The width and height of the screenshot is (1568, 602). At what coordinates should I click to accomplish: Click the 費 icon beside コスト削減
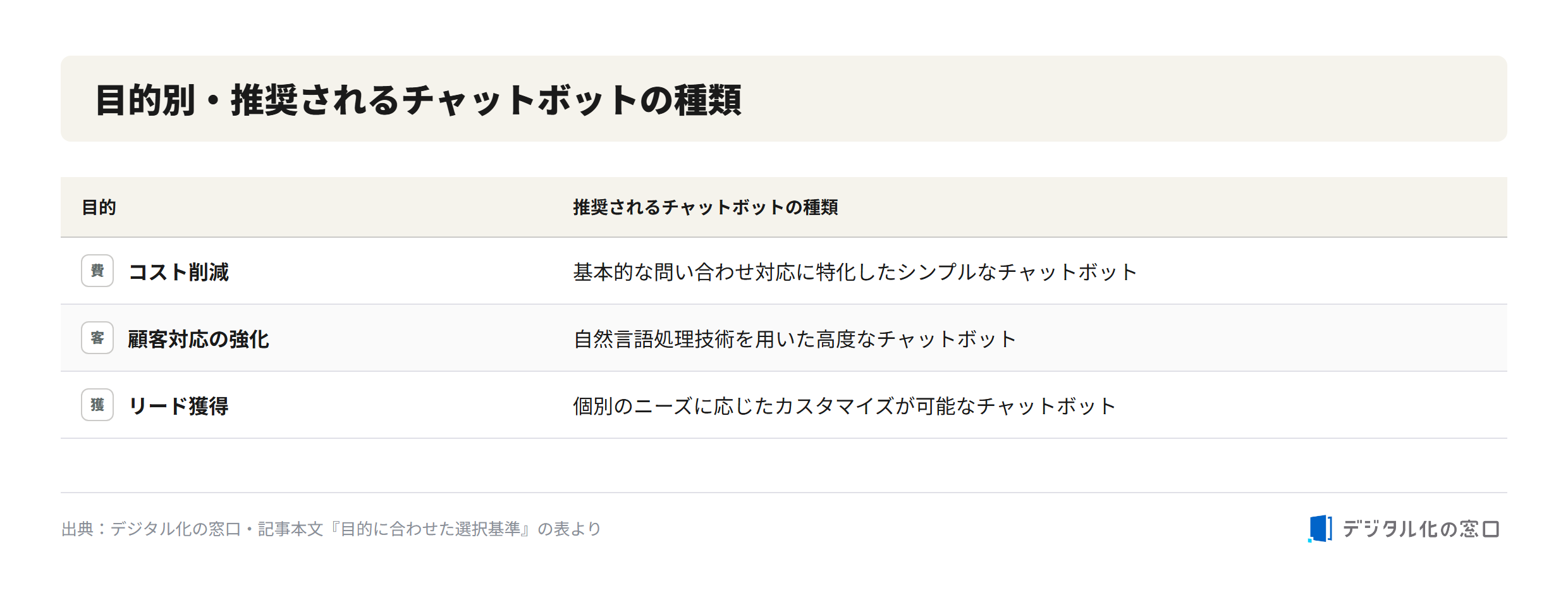pos(97,271)
